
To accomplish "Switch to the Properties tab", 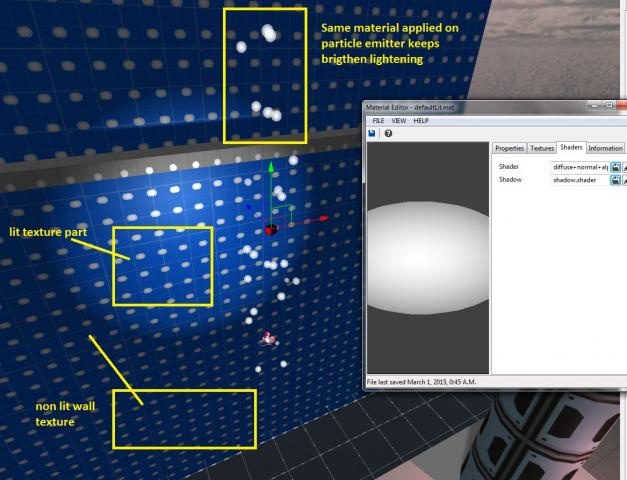I will [509, 148].
